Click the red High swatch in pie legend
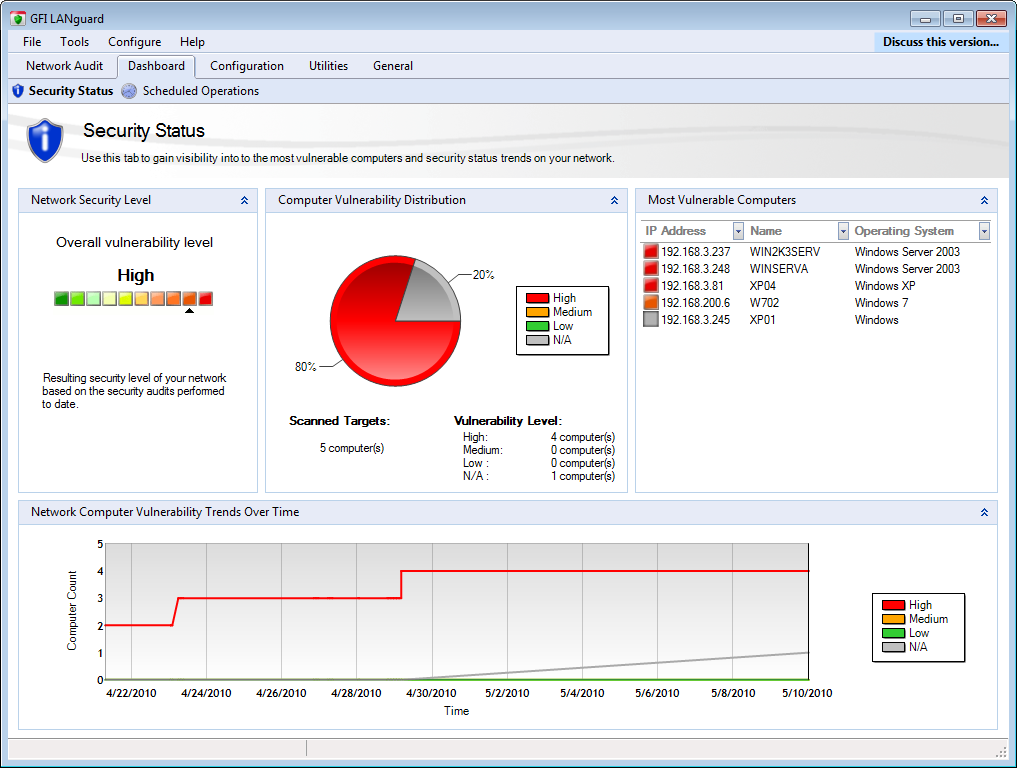 (x=537, y=298)
